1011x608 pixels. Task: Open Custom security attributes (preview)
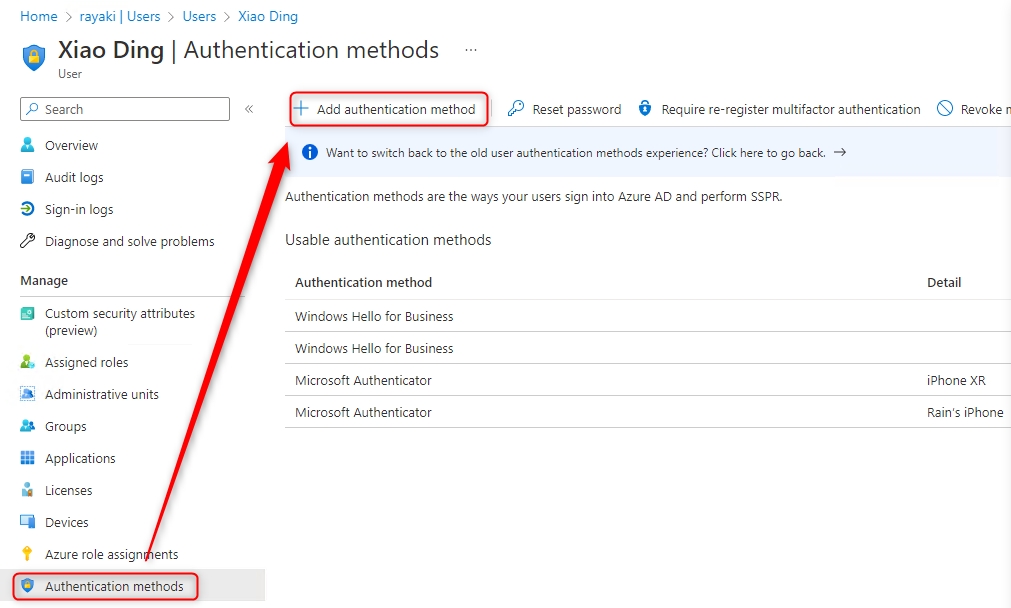[119, 321]
